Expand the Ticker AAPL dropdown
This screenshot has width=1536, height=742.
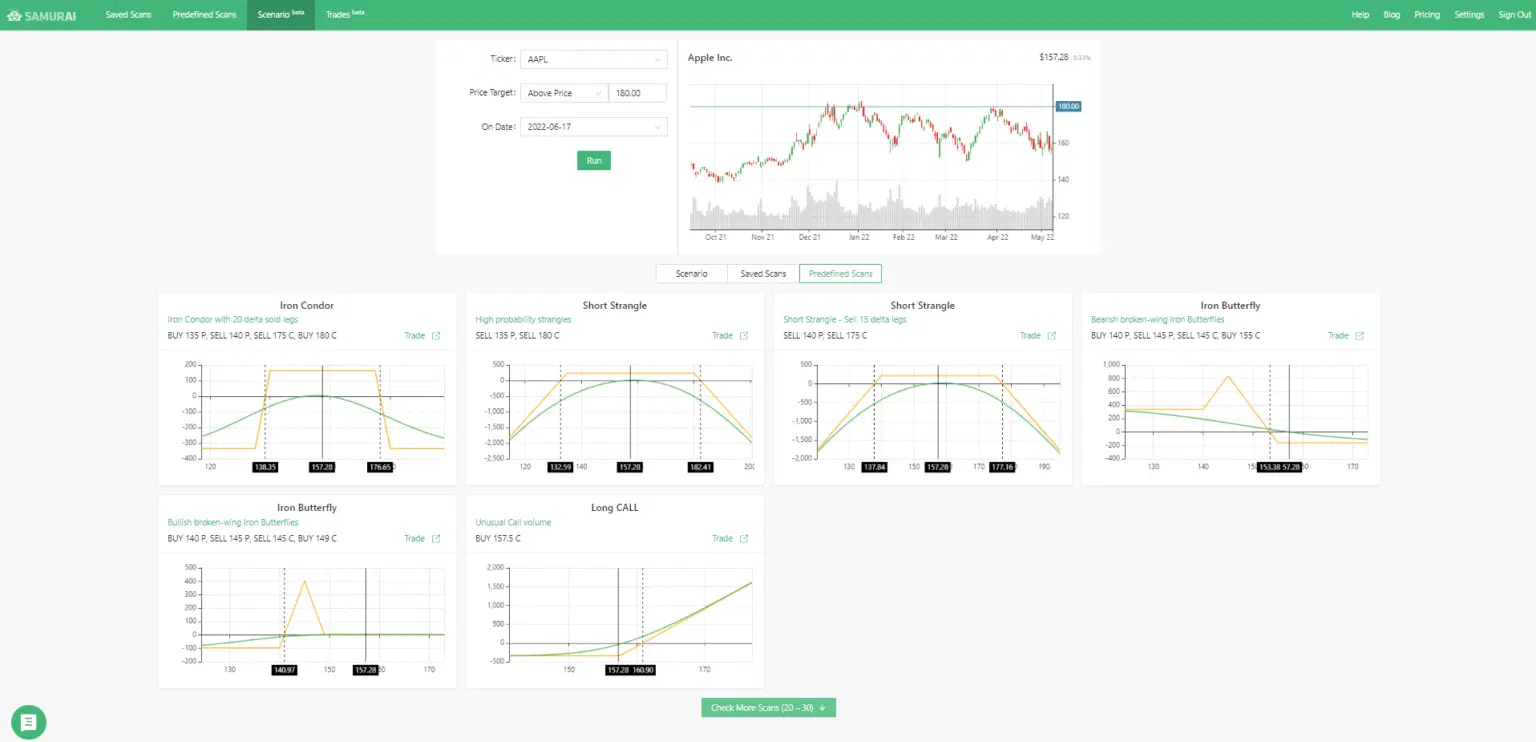coord(594,59)
